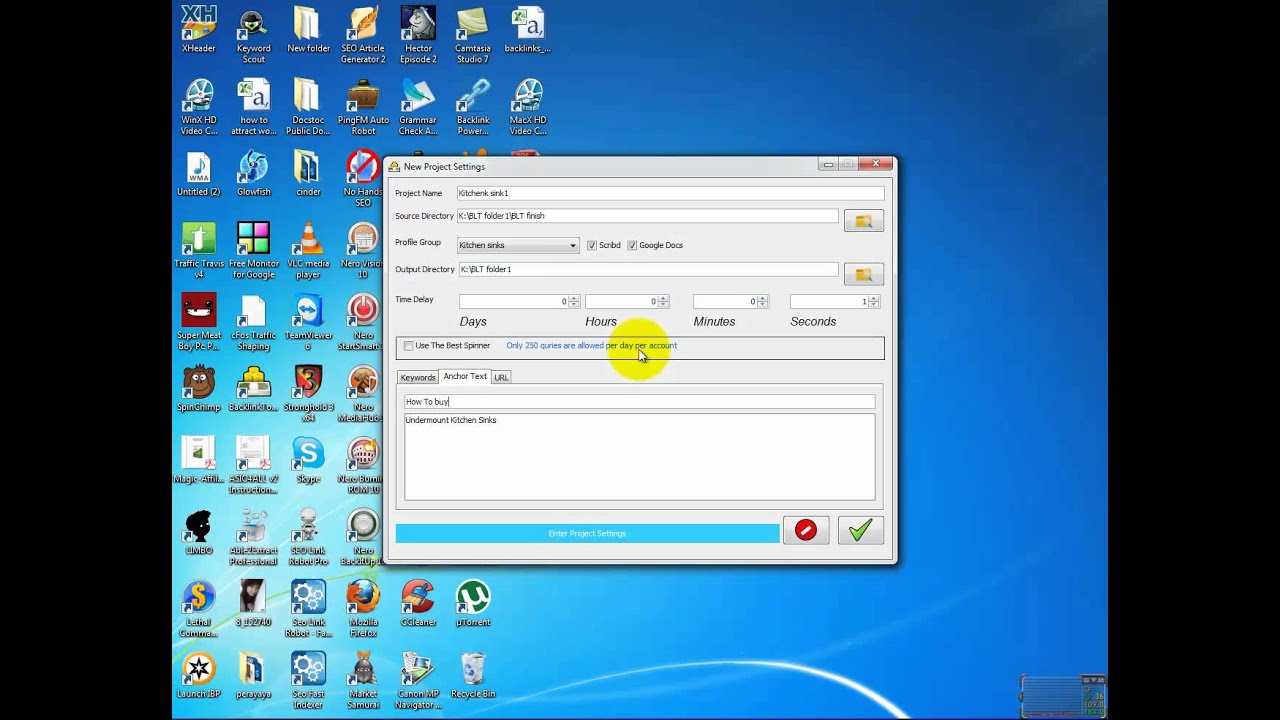Image resolution: width=1280 pixels, height=720 pixels.
Task: Open SEO Article Generator 2 shortcut
Action: (363, 35)
